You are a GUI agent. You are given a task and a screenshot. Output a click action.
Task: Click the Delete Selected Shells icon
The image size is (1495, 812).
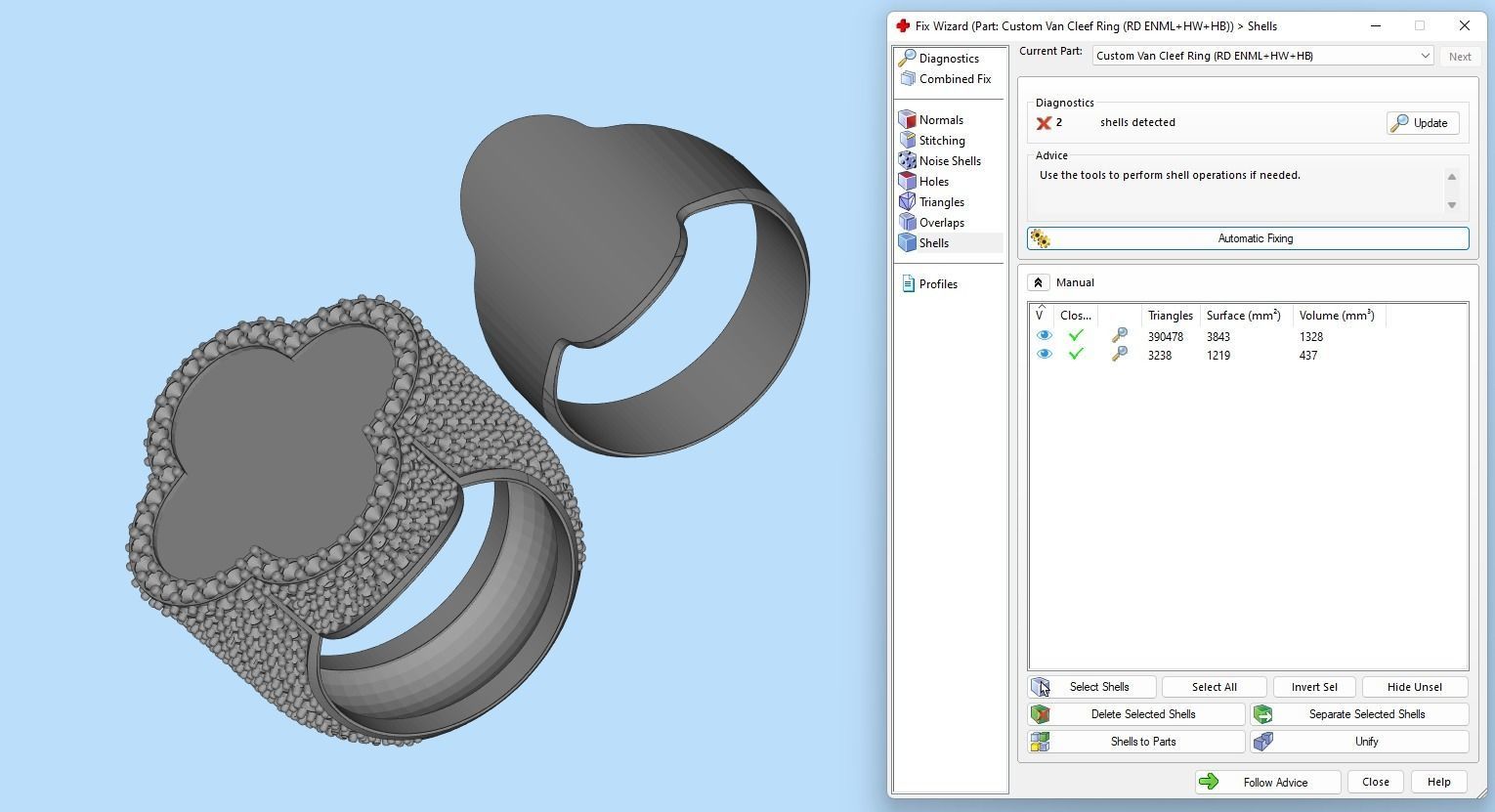(x=1040, y=714)
